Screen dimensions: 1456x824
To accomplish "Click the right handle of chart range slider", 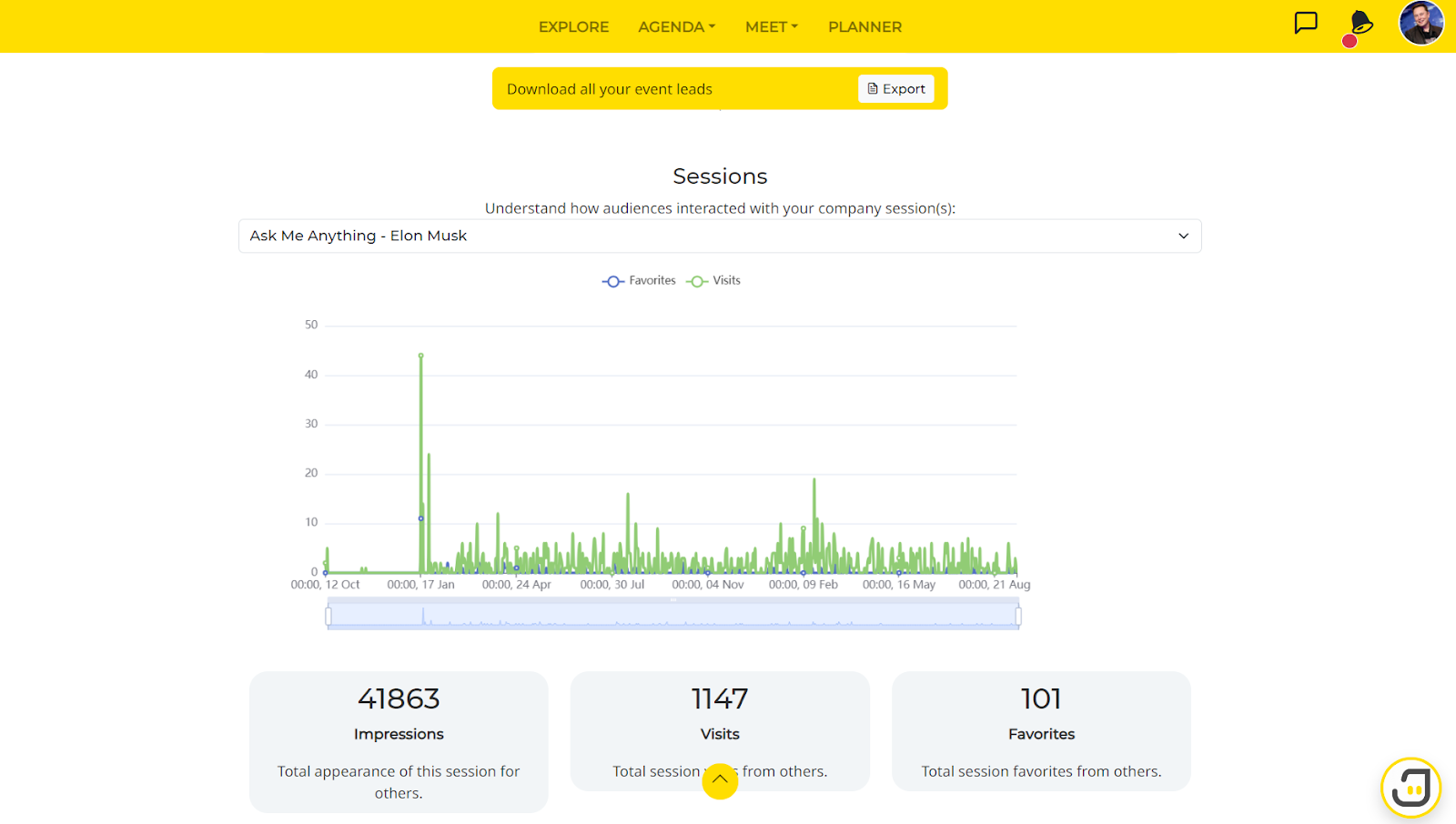I will 1018,617.
